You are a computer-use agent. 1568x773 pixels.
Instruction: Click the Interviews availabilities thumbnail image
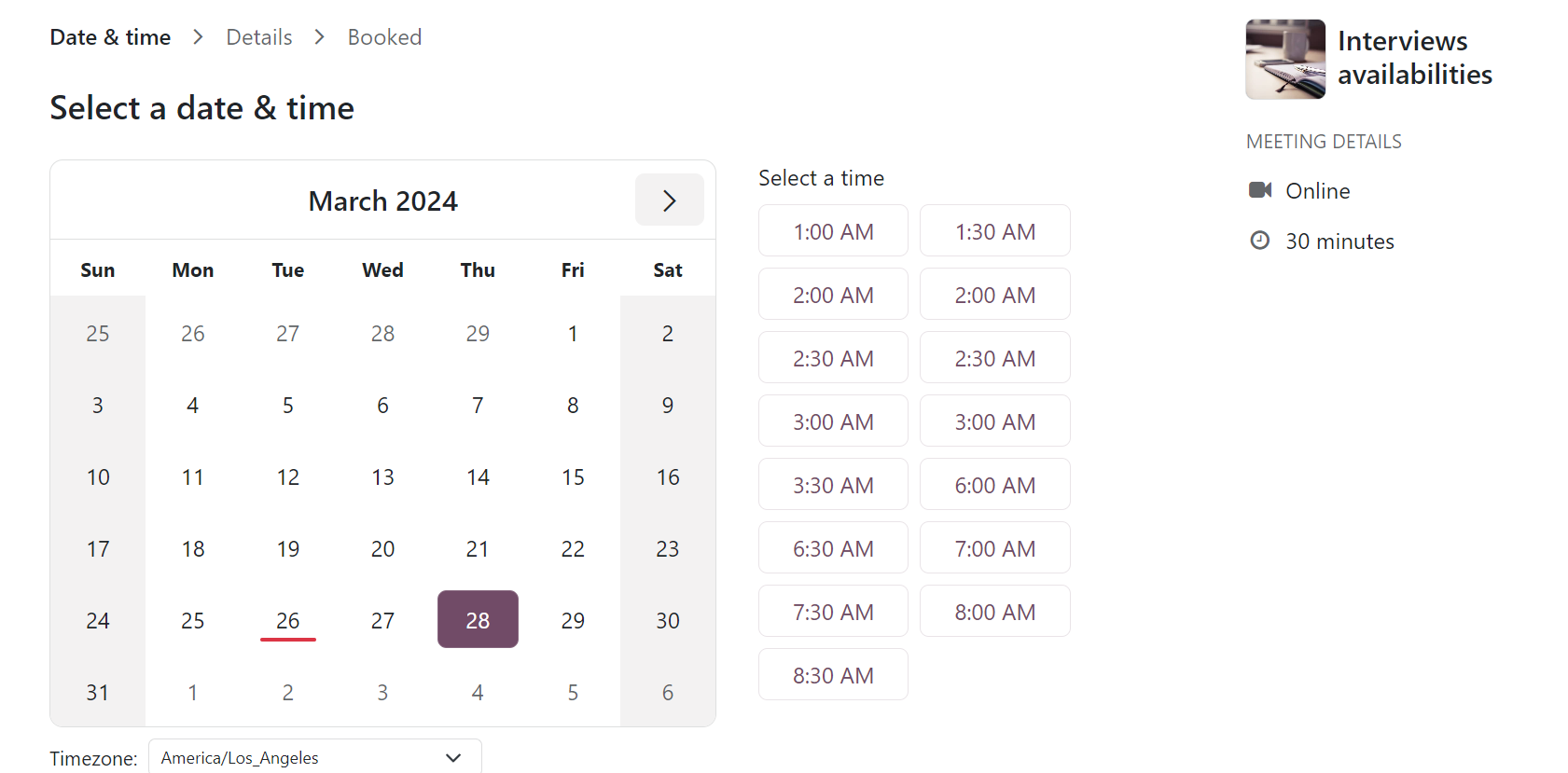1284,59
